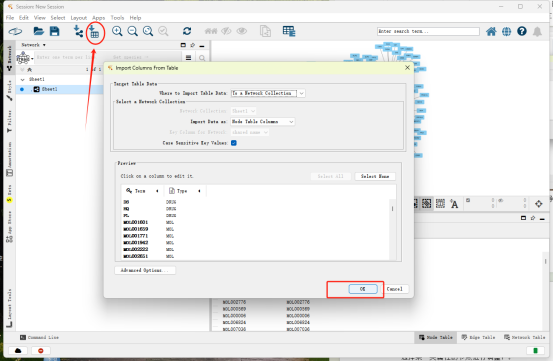Zoom in using magnifier plus icon

point(117,31)
